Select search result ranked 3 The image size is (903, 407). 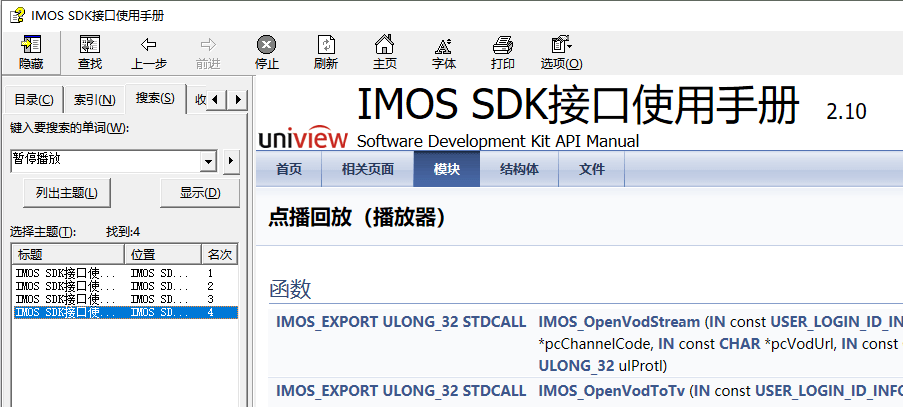[x=125, y=299]
